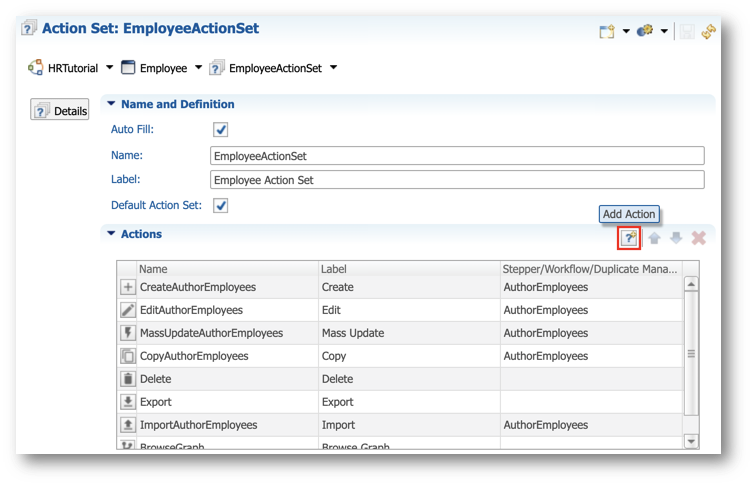752x485 pixels.
Task: Click the Create label cell
Action: click(x=410, y=287)
